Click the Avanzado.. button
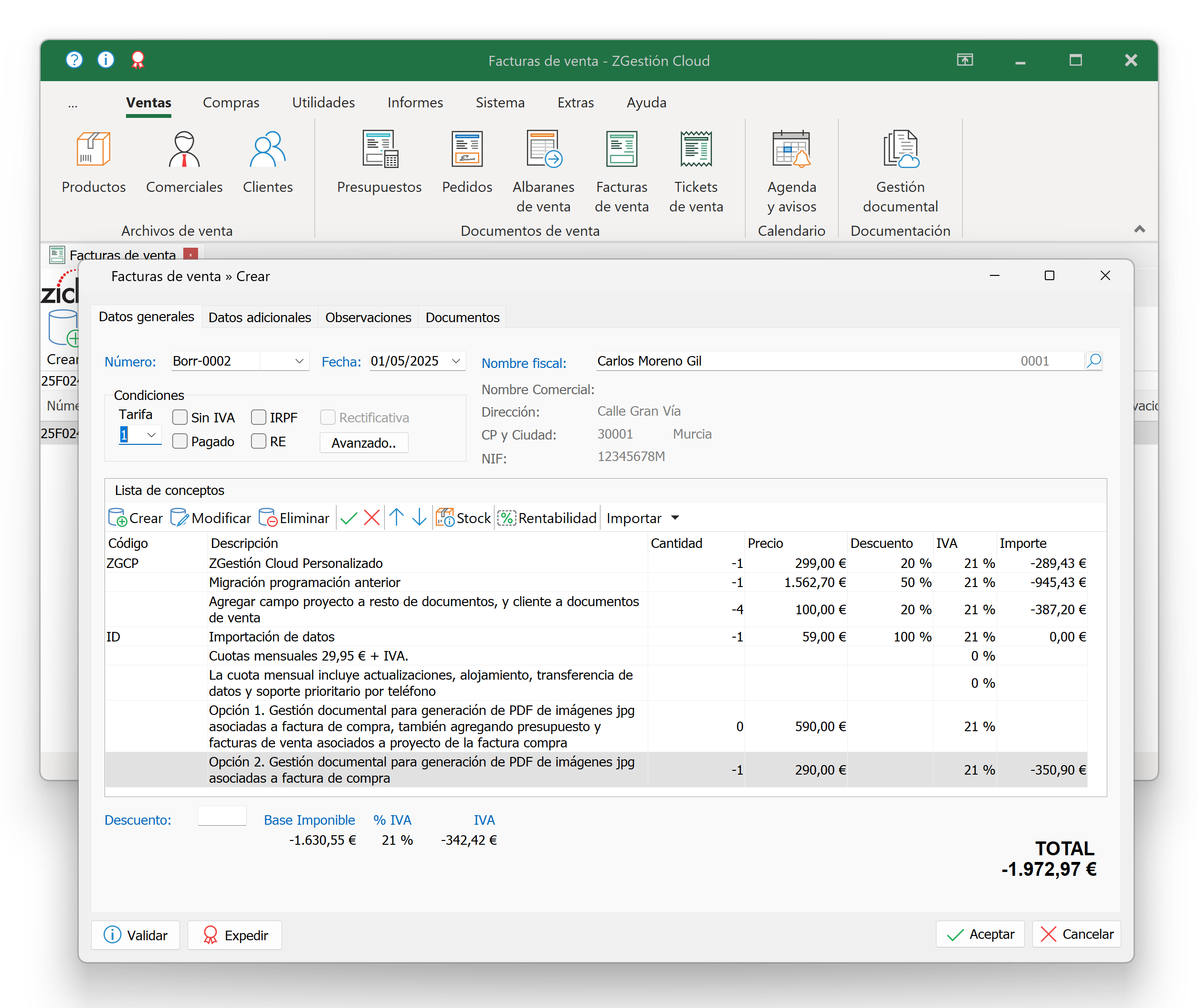This screenshot has width=1198, height=1008. click(364, 443)
